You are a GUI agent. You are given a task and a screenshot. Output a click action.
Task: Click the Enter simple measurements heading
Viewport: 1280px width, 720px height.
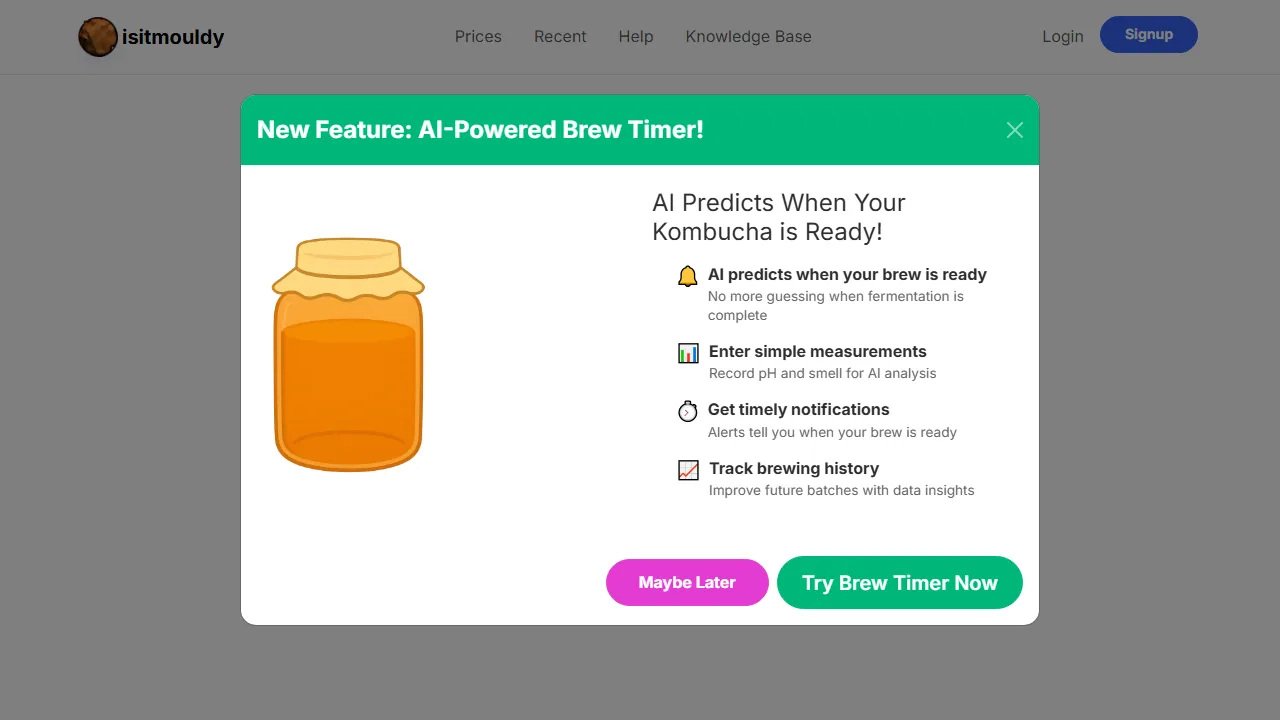[817, 351]
